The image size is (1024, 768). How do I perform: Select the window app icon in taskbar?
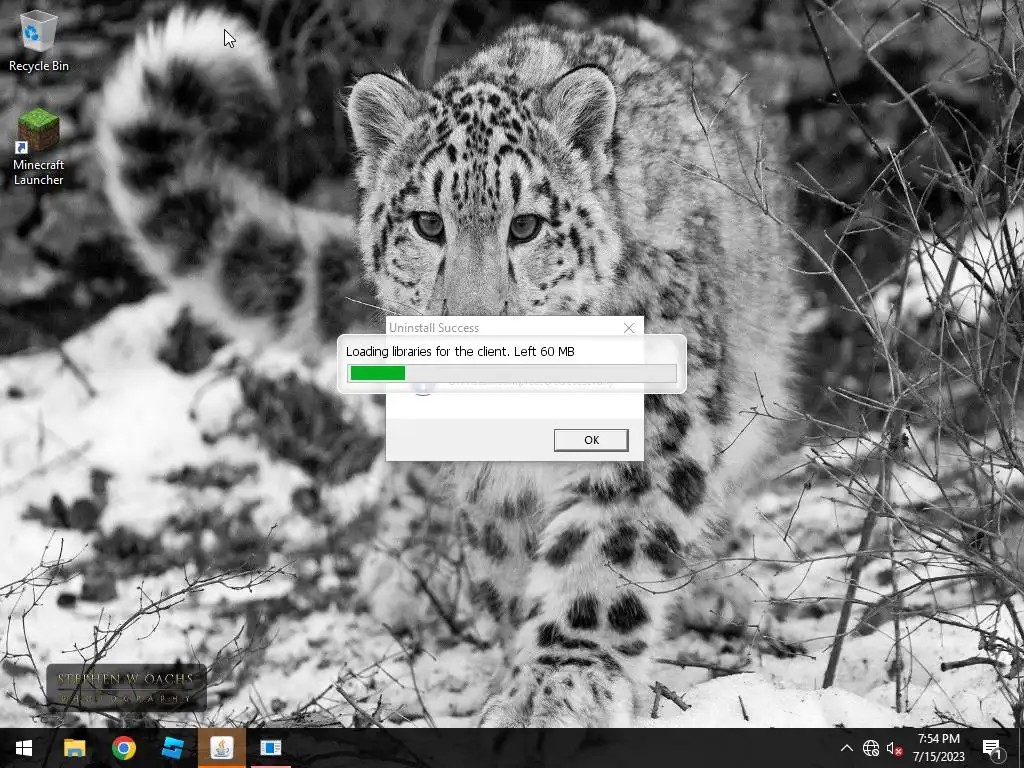[270, 748]
